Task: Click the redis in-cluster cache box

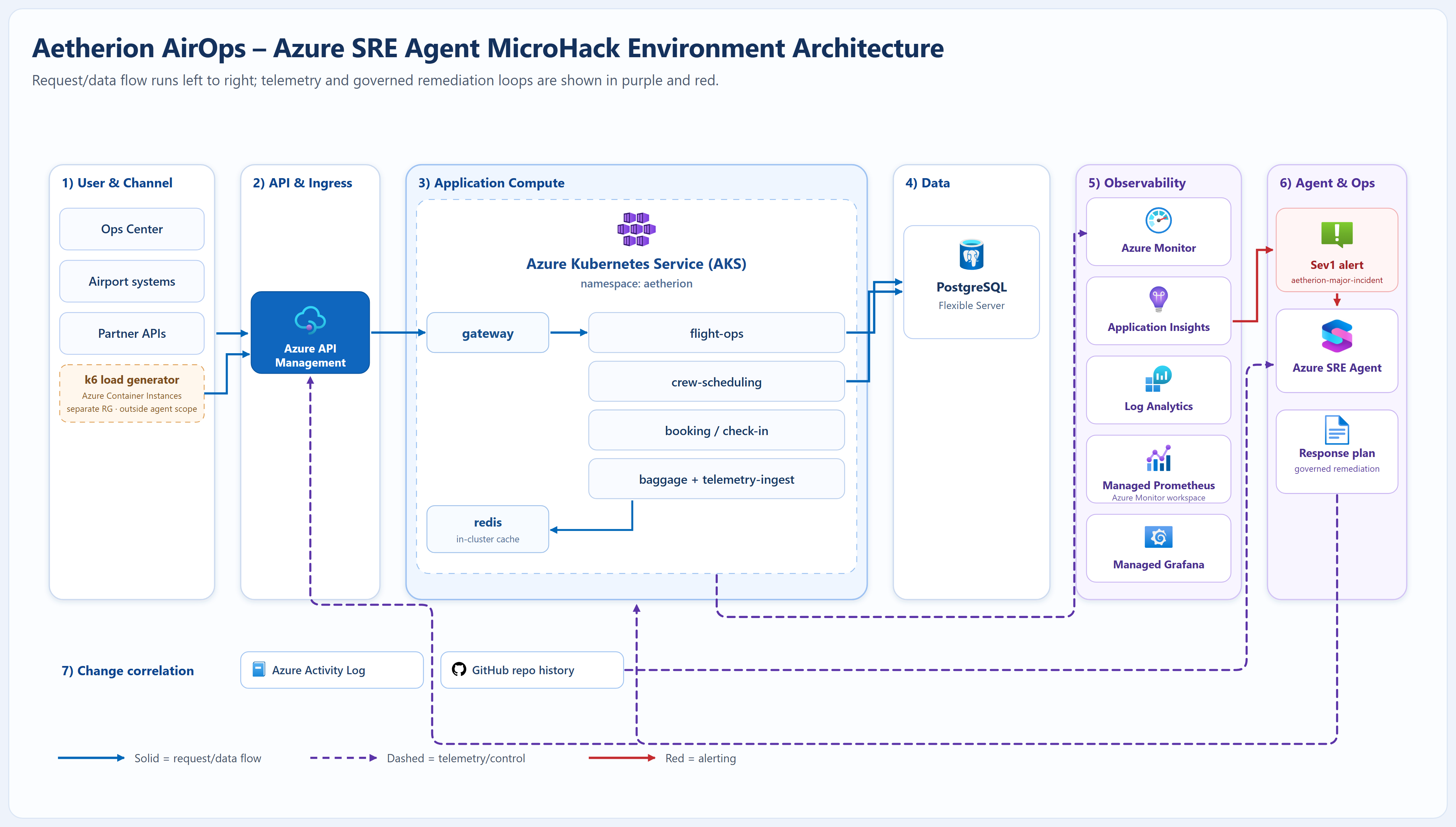Action: (487, 529)
